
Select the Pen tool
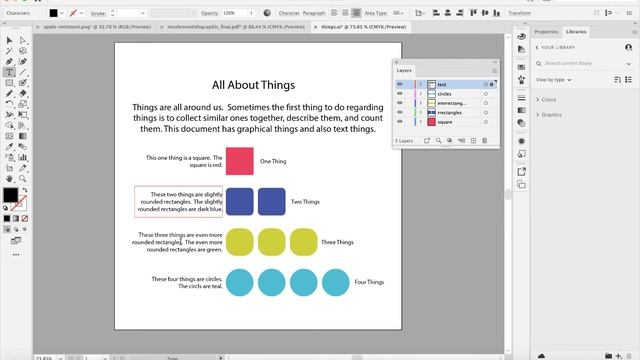click(x=9, y=62)
